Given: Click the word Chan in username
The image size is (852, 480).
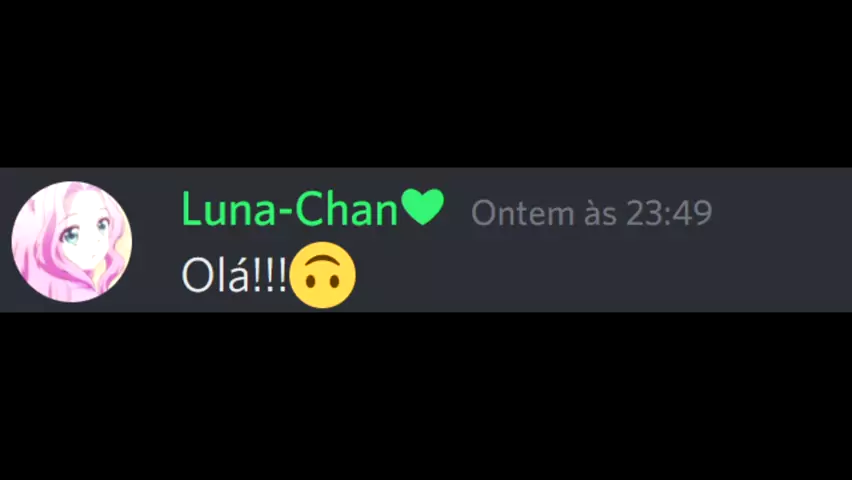Looking at the screenshot, I should (x=348, y=210).
